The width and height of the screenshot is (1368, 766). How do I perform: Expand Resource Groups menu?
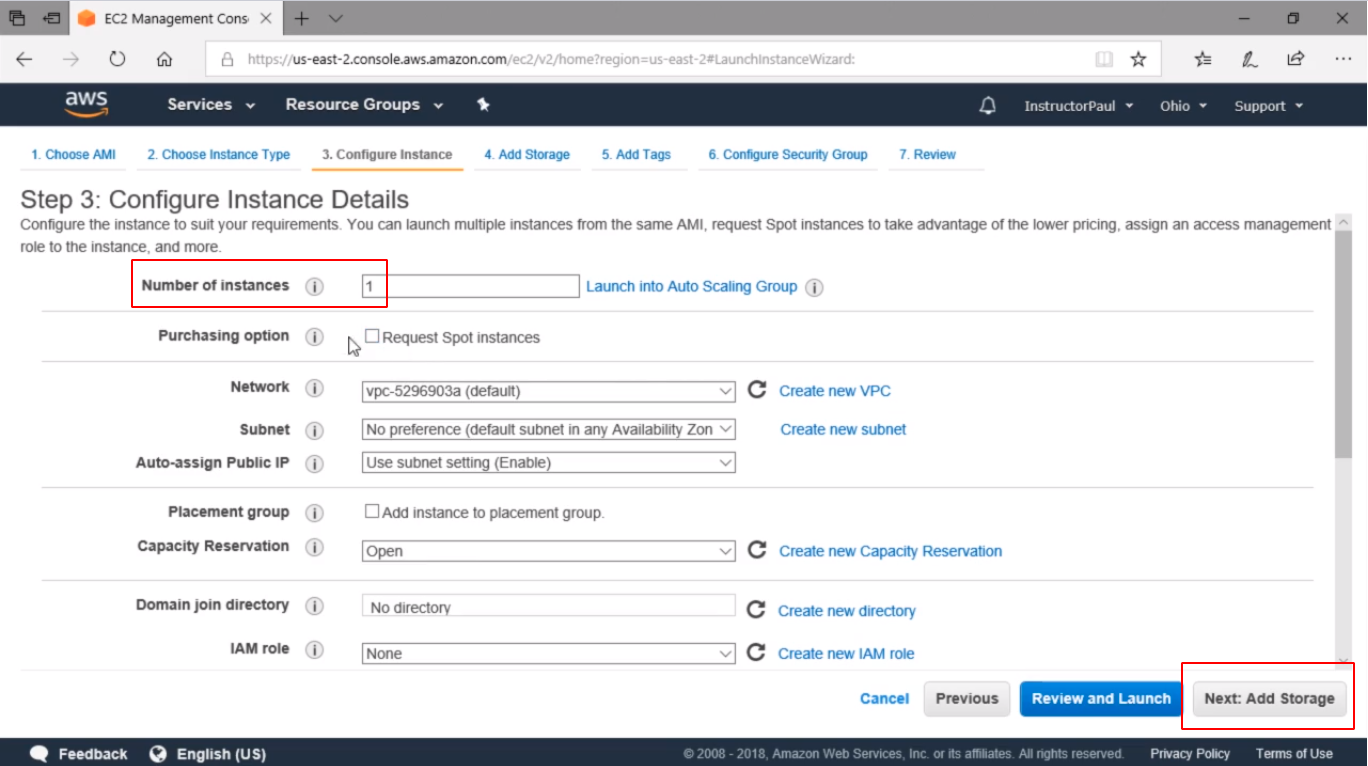[365, 105]
